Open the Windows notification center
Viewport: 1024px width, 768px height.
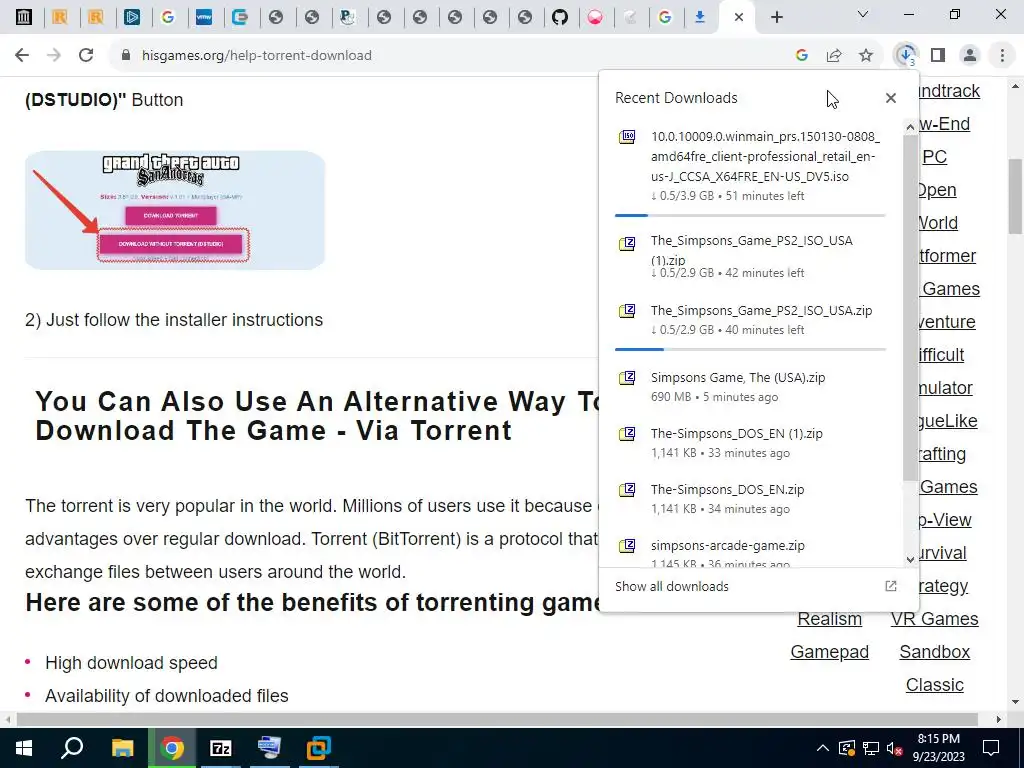point(991,748)
